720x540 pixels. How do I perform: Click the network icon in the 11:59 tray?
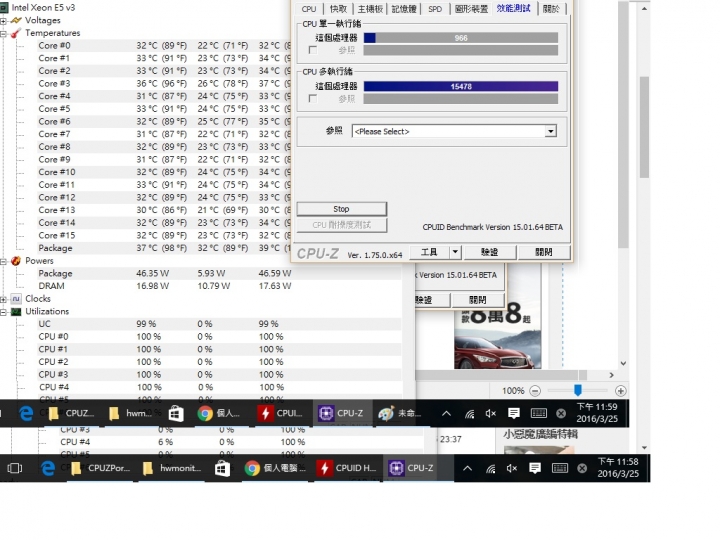point(469,414)
